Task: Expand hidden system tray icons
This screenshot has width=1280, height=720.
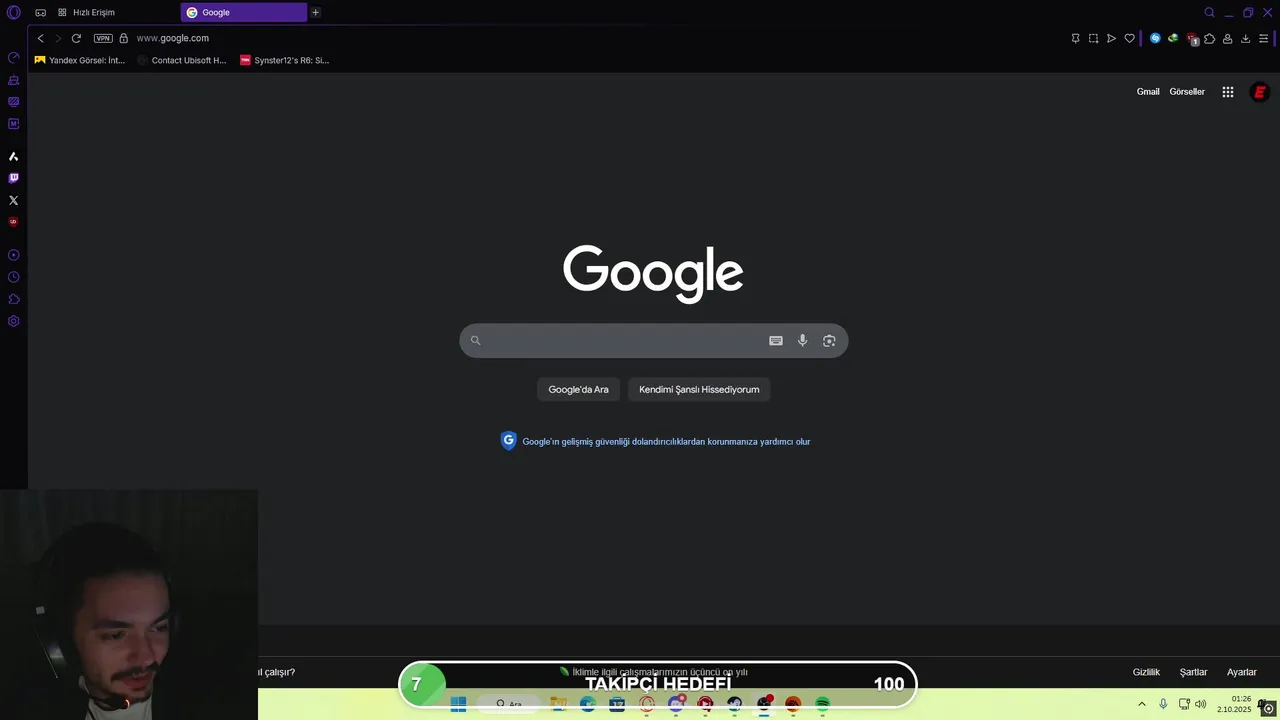Action: pos(1141,704)
